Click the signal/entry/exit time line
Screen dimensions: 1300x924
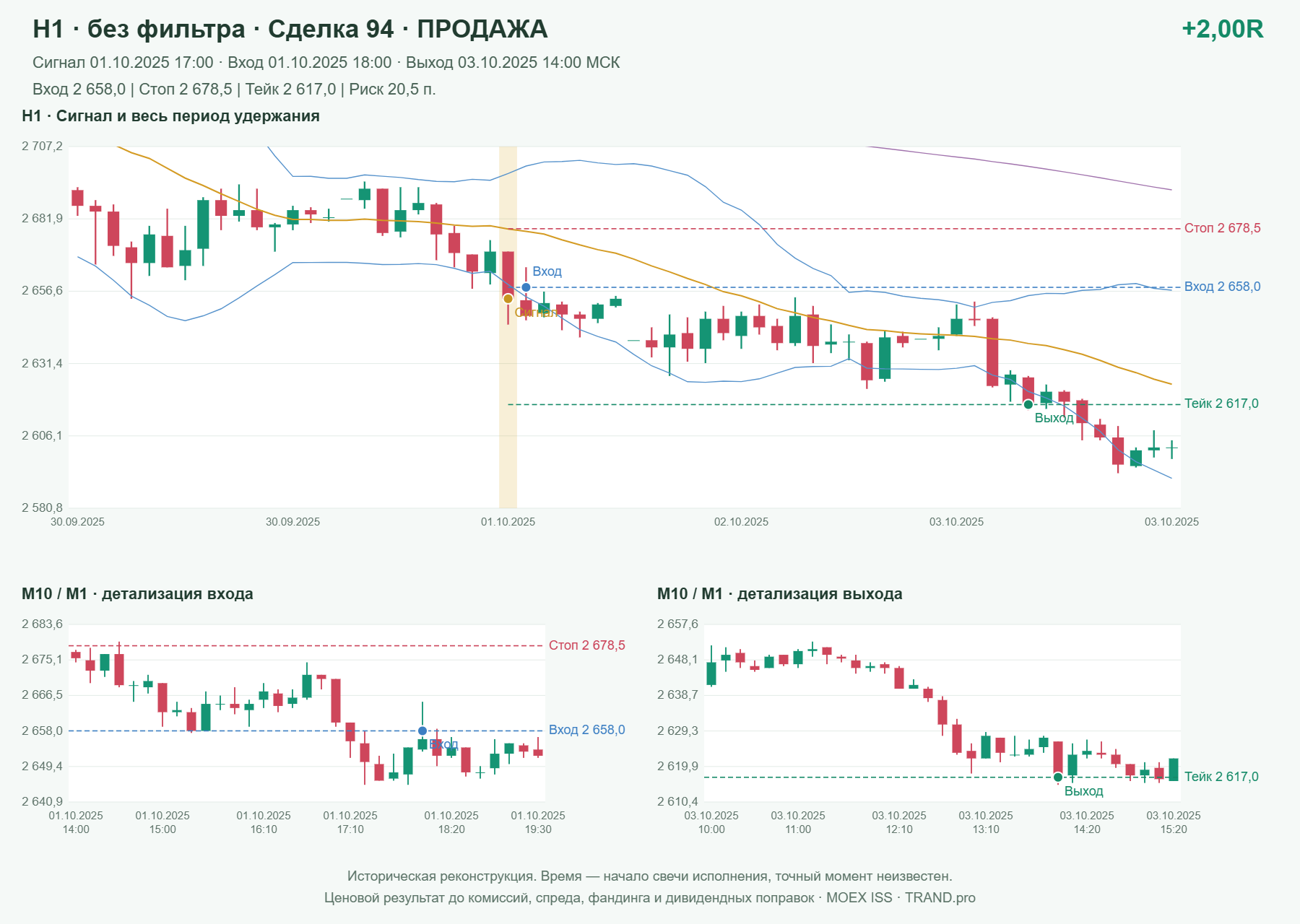click(326, 63)
